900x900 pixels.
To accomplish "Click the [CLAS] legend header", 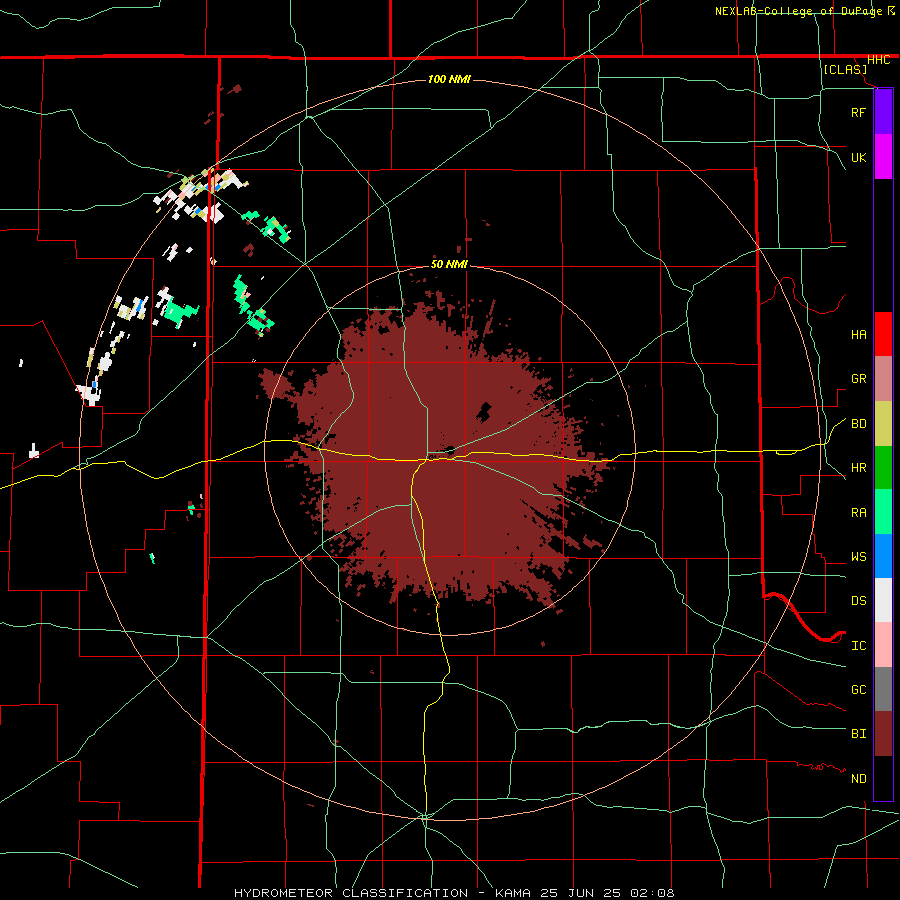I will coord(845,70).
